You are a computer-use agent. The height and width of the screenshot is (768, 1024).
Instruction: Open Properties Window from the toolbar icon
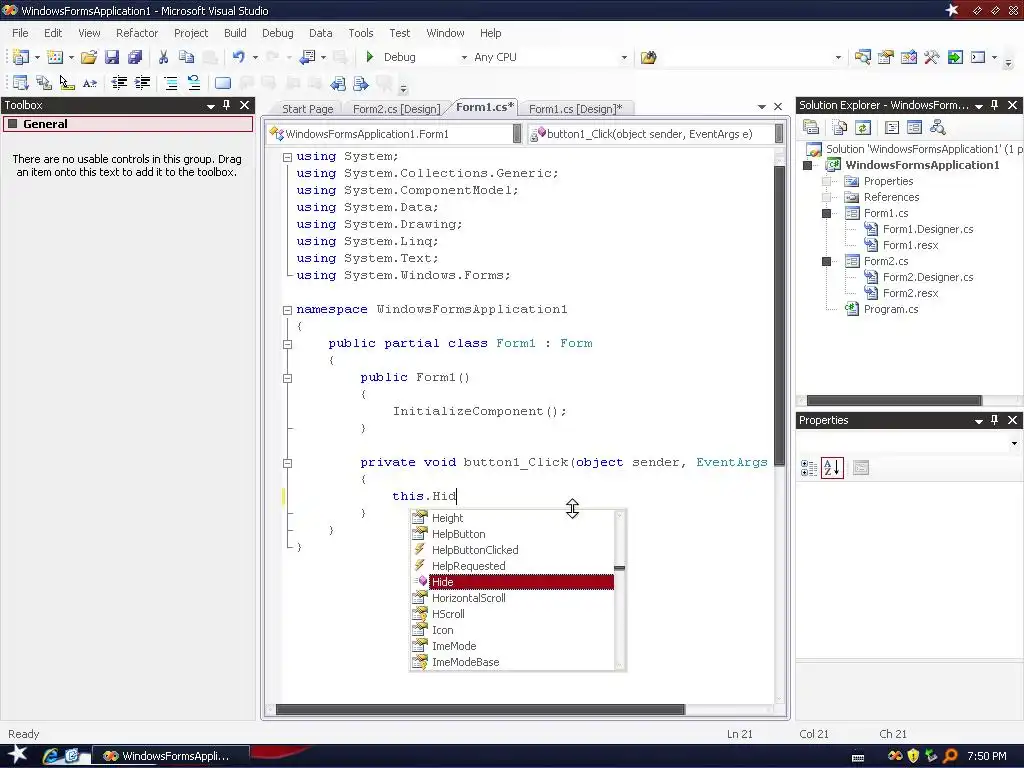(x=886, y=57)
